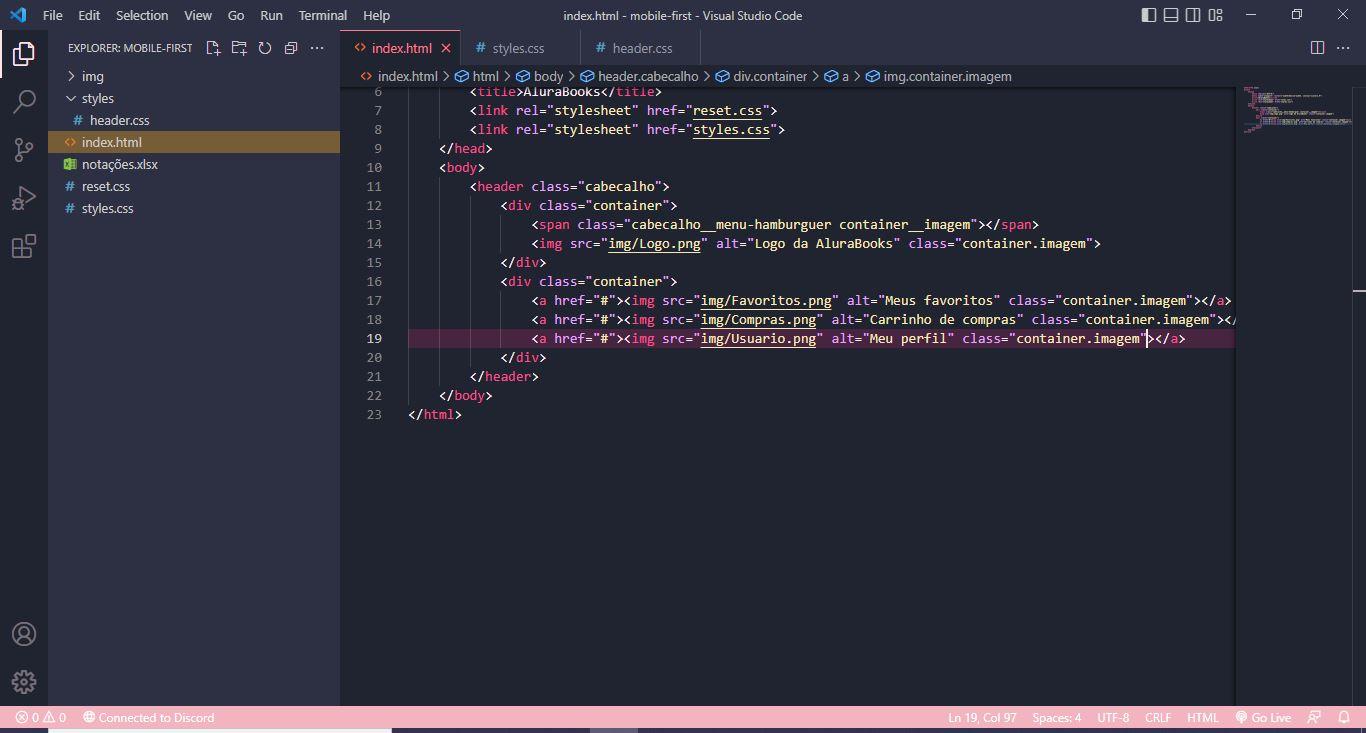Follow img/Logo.png link on line 14
This screenshot has width=1366, height=733.
pos(654,243)
